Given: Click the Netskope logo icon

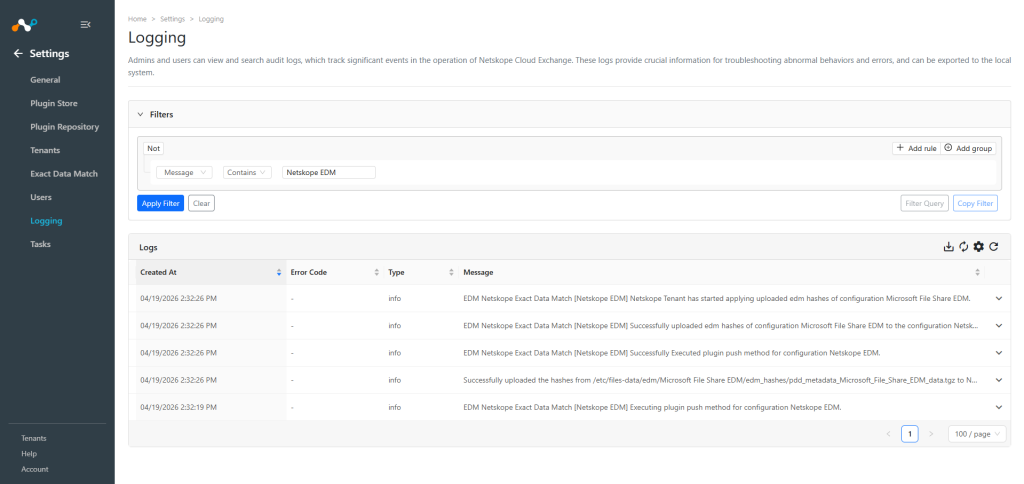Looking at the screenshot, I should point(25,25).
